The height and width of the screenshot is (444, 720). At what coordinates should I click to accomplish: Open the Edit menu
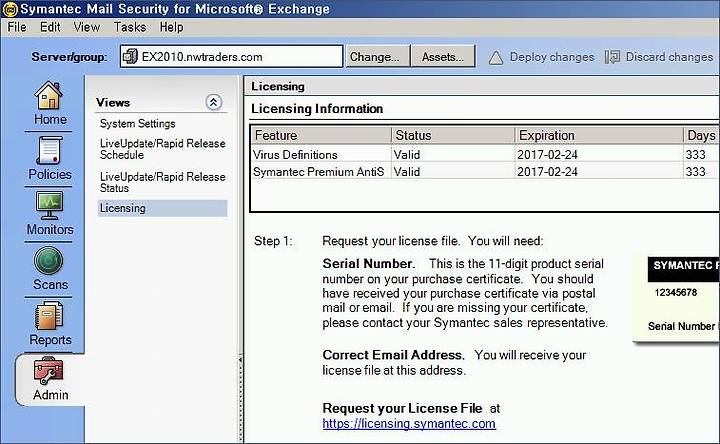(50, 27)
